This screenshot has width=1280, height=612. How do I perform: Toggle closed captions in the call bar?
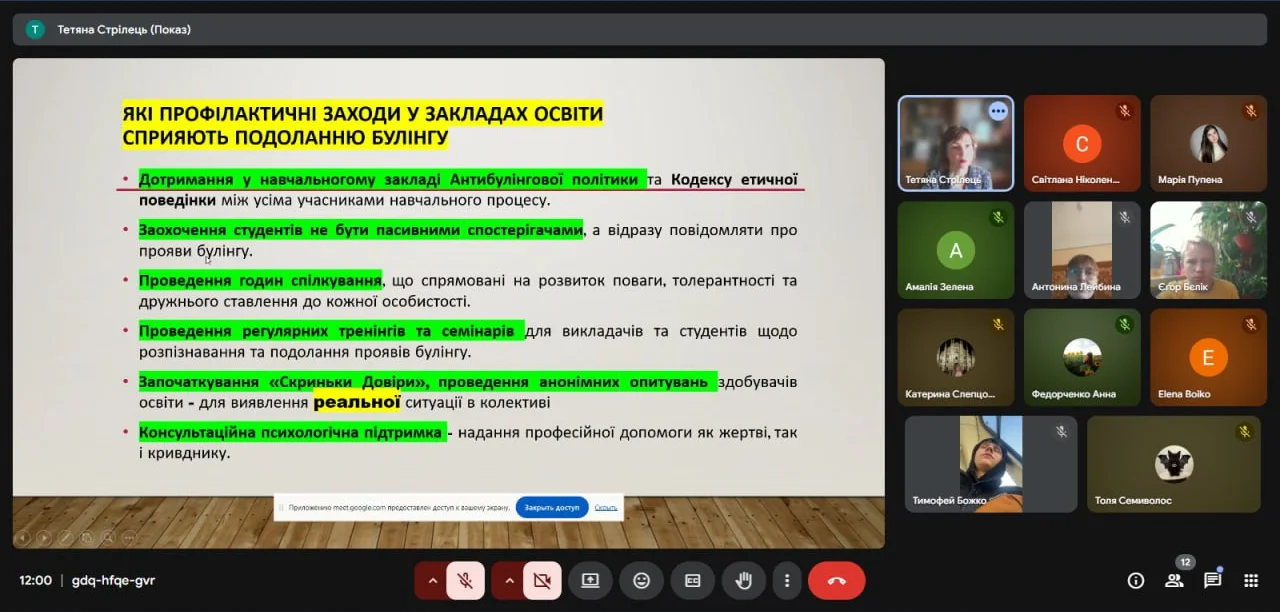692,580
